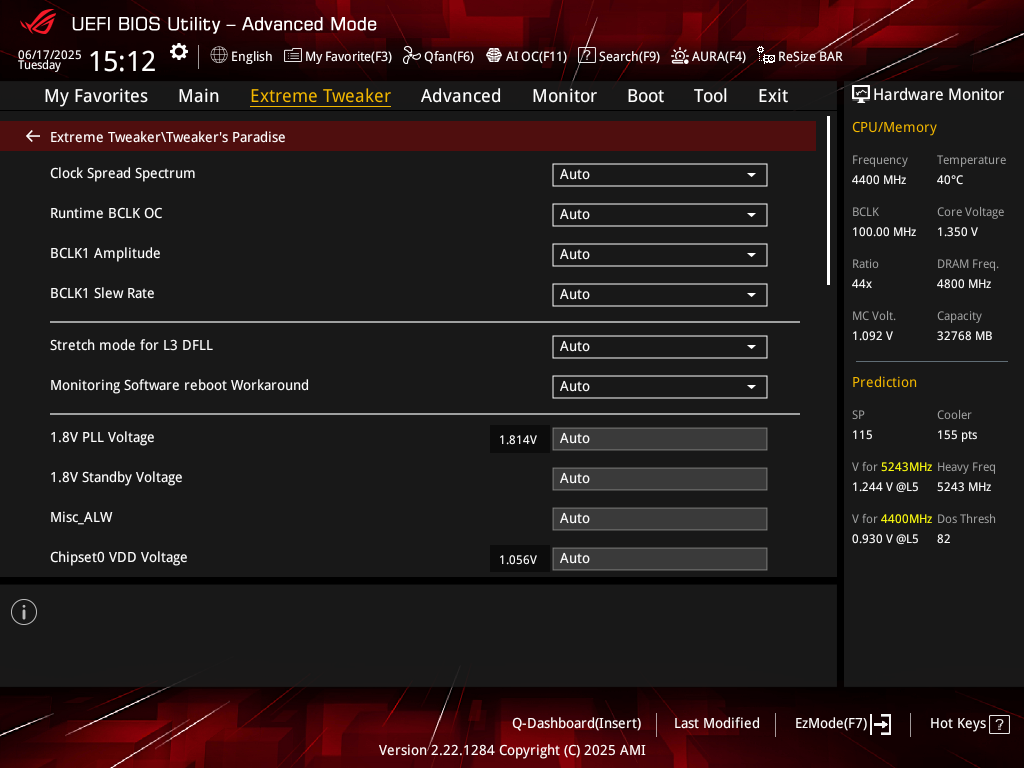Click the 1.056V current value readout

click(518, 560)
